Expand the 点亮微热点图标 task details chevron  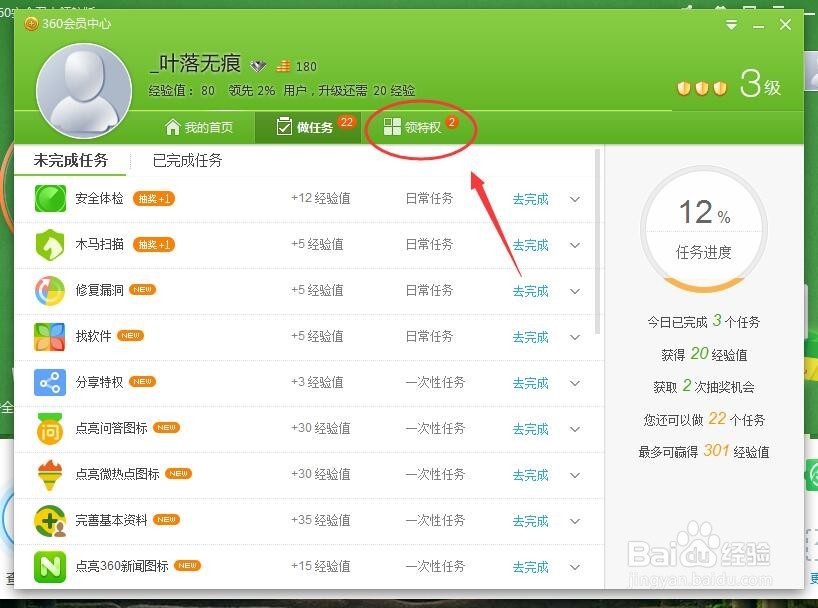pos(575,475)
